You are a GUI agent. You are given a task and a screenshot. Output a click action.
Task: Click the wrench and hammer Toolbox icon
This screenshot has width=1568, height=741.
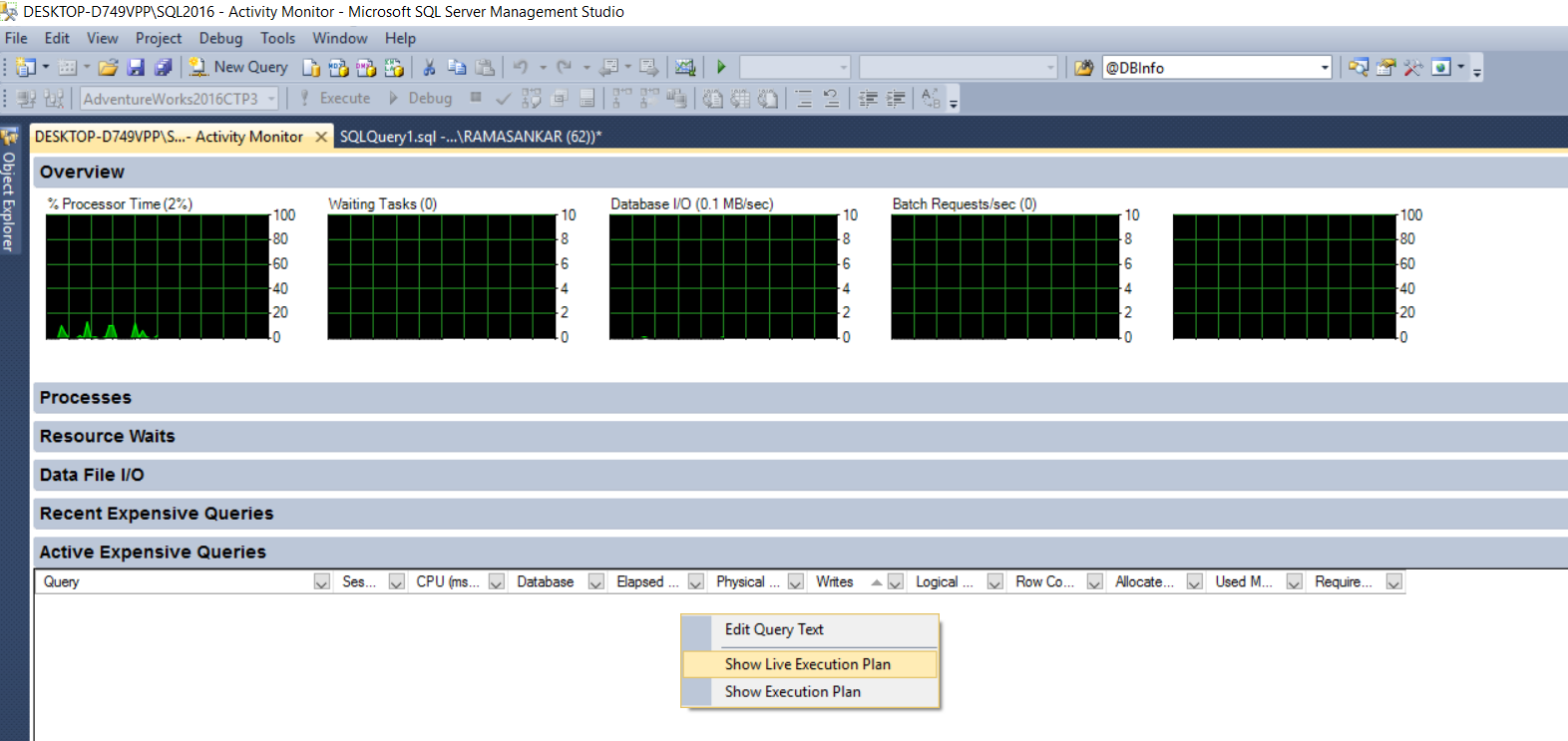(1412, 67)
